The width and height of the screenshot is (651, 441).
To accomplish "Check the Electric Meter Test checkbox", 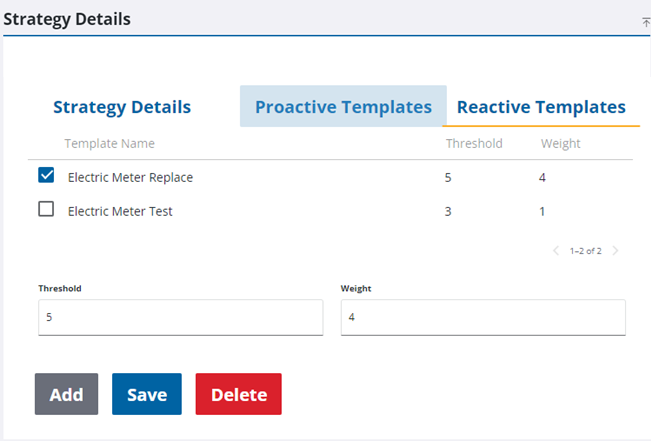I will (46, 210).
